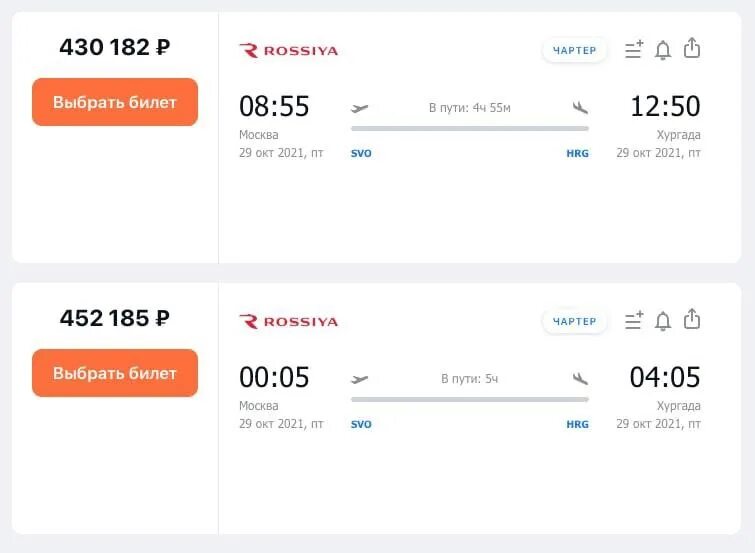Add the 00:05 flight to the comparison list
Image resolution: width=755 pixels, height=553 pixels.
click(x=634, y=320)
